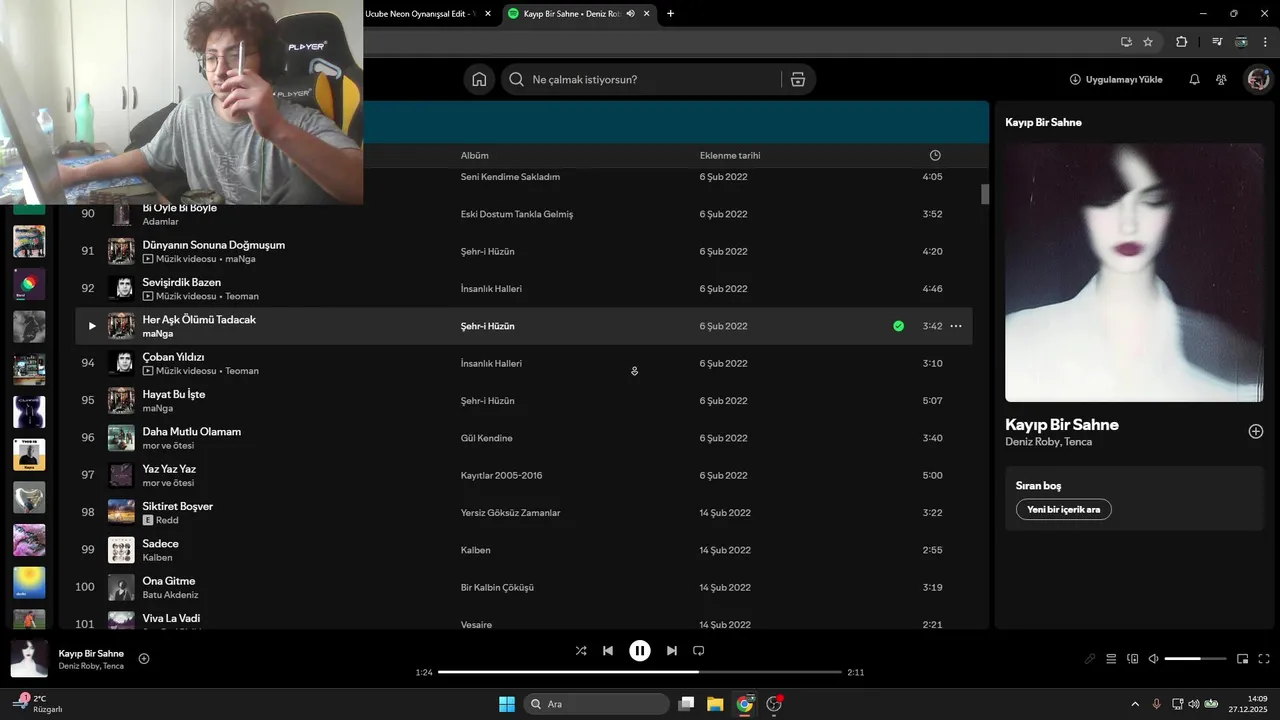Image resolution: width=1280 pixels, height=720 pixels.
Task: Bookmark this page with the star
Action: pos(1148,42)
